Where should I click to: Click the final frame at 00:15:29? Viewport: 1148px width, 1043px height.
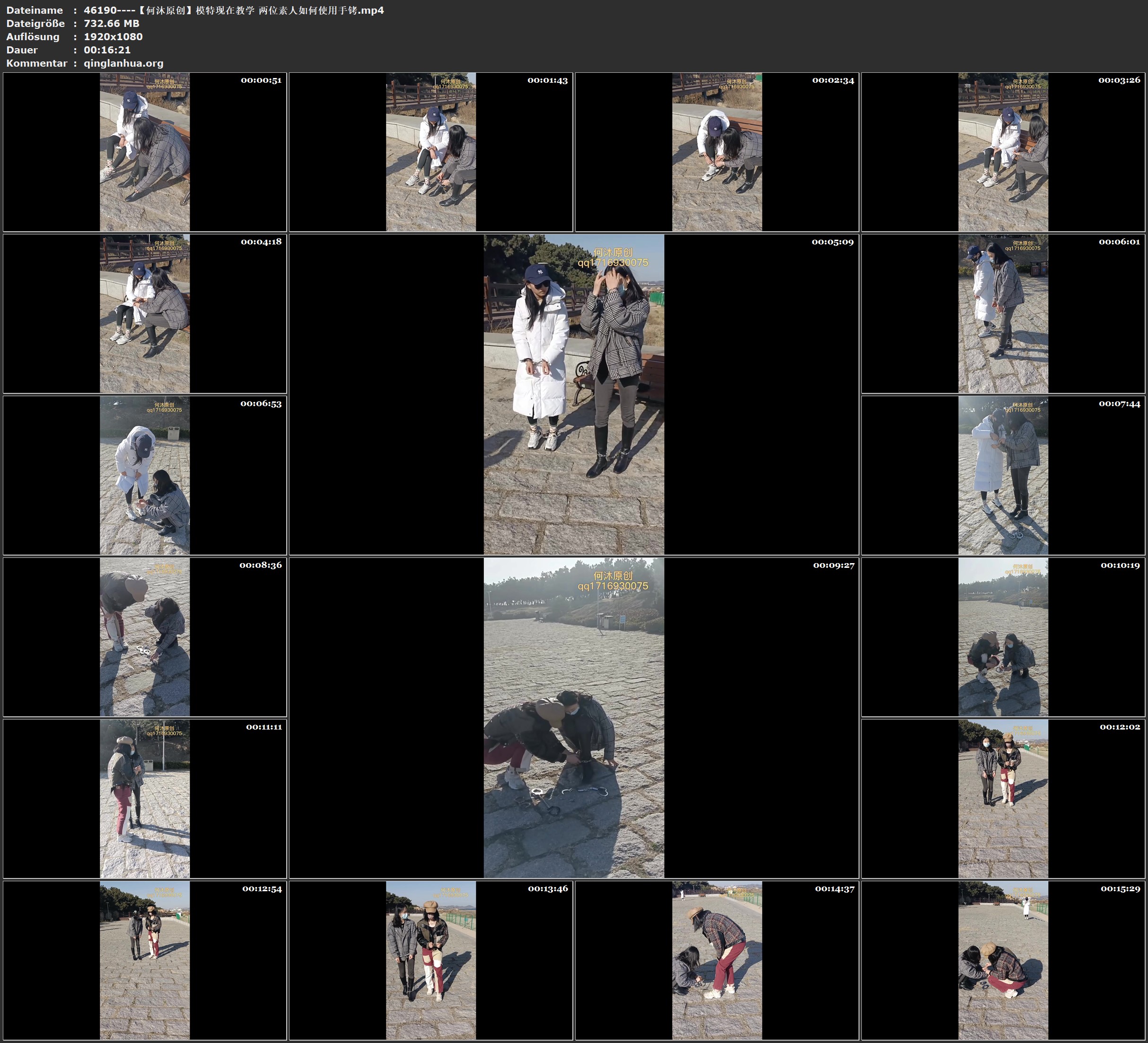1003,960
